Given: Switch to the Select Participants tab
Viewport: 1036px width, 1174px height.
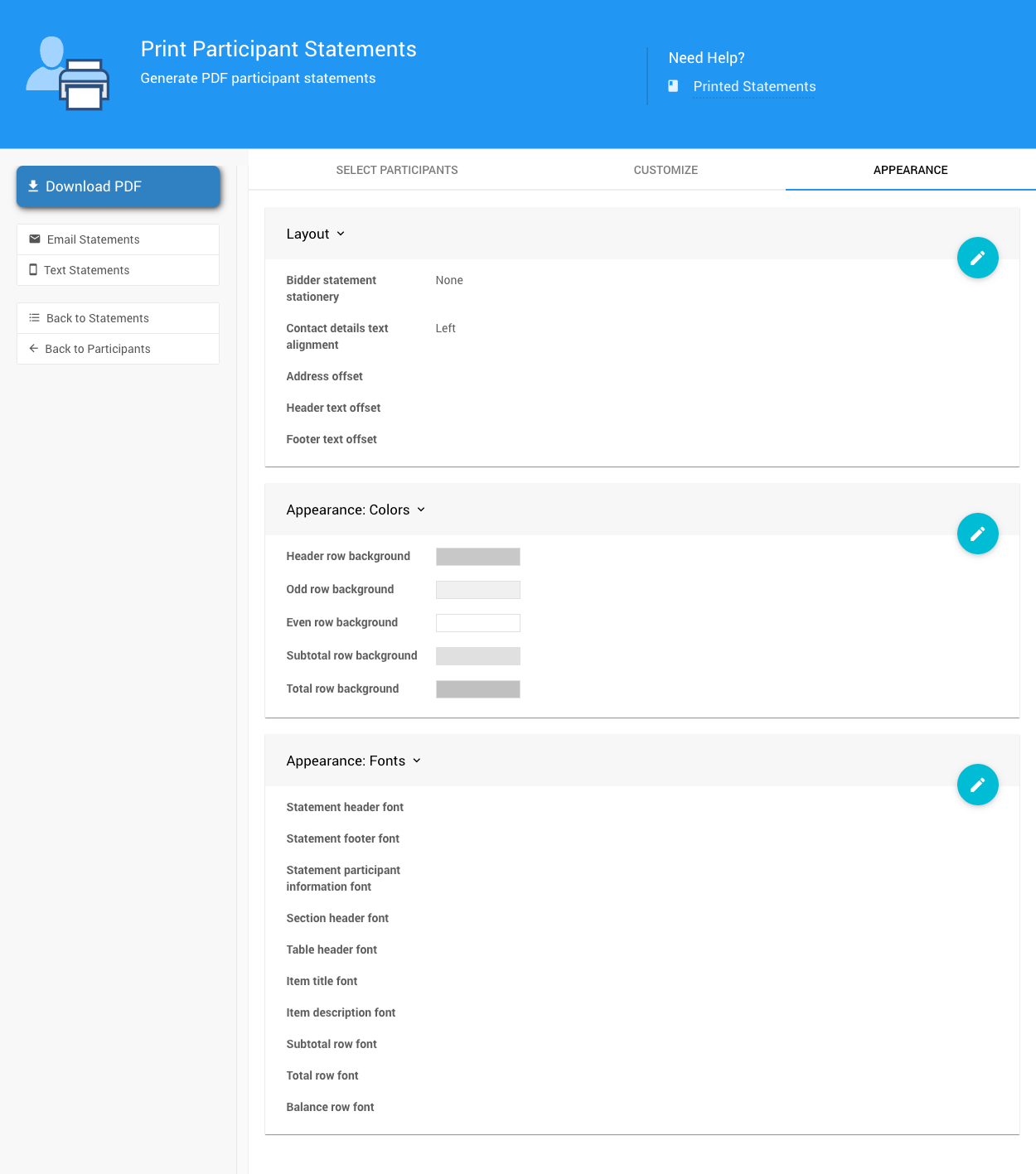Looking at the screenshot, I should pyautogui.click(x=396, y=170).
